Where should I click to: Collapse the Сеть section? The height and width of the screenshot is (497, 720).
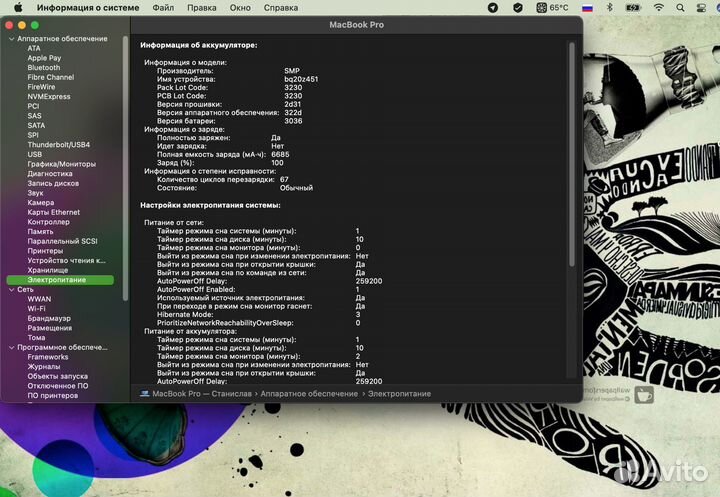click(11, 289)
